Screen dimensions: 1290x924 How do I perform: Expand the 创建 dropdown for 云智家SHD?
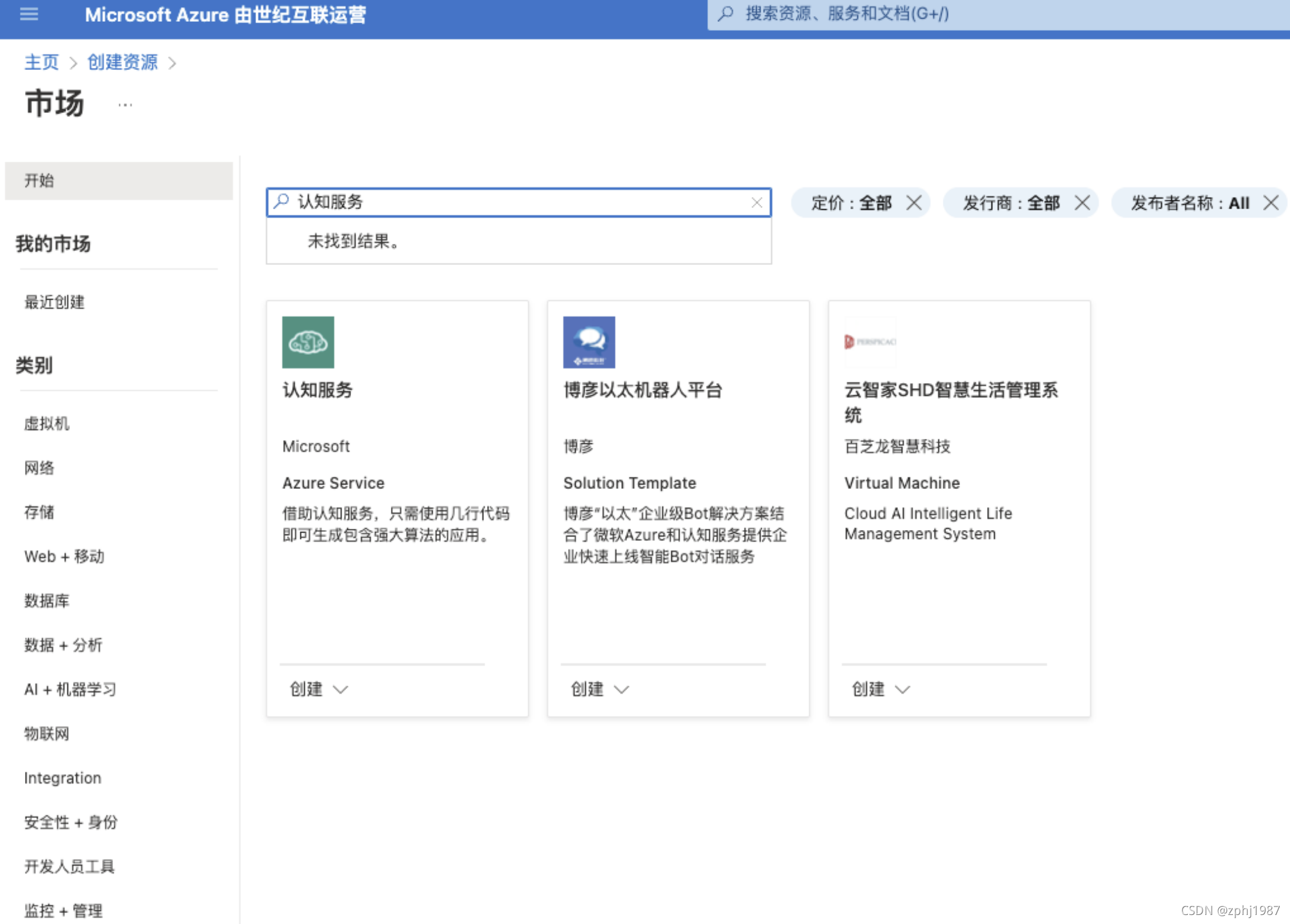[x=881, y=689]
